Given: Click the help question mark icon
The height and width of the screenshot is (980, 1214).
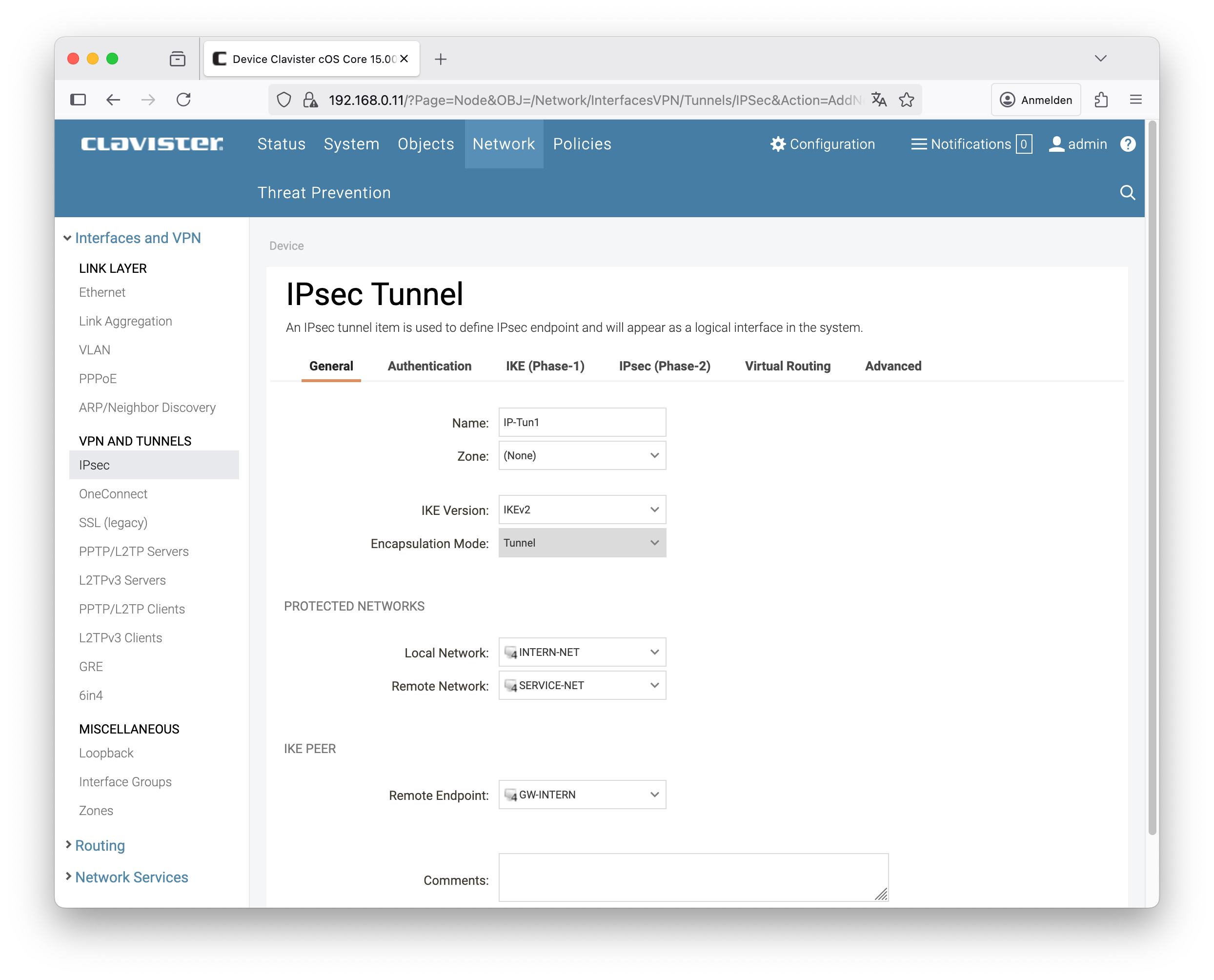Looking at the screenshot, I should coord(1127,144).
